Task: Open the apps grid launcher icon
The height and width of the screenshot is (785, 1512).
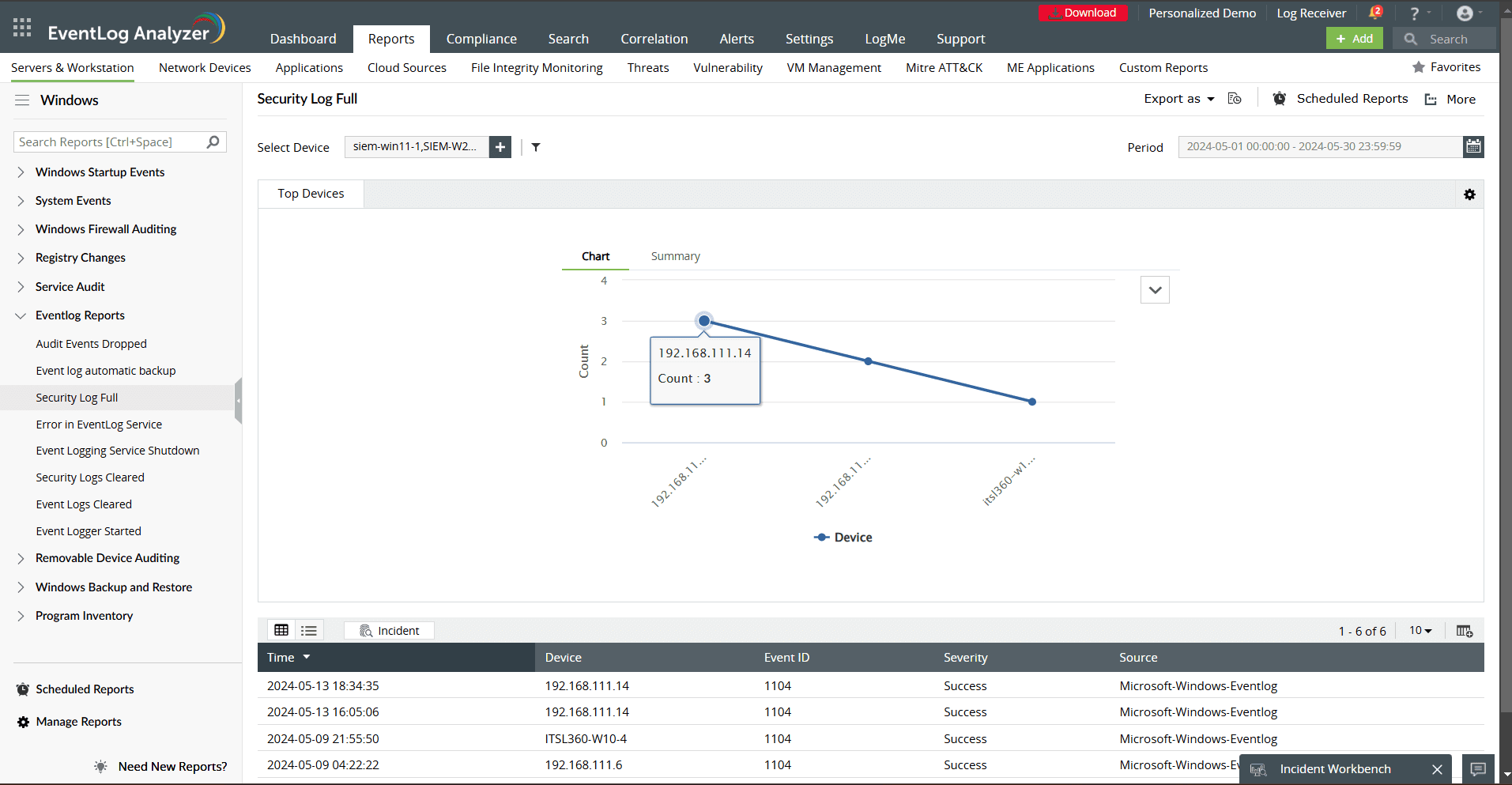Action: click(x=22, y=28)
